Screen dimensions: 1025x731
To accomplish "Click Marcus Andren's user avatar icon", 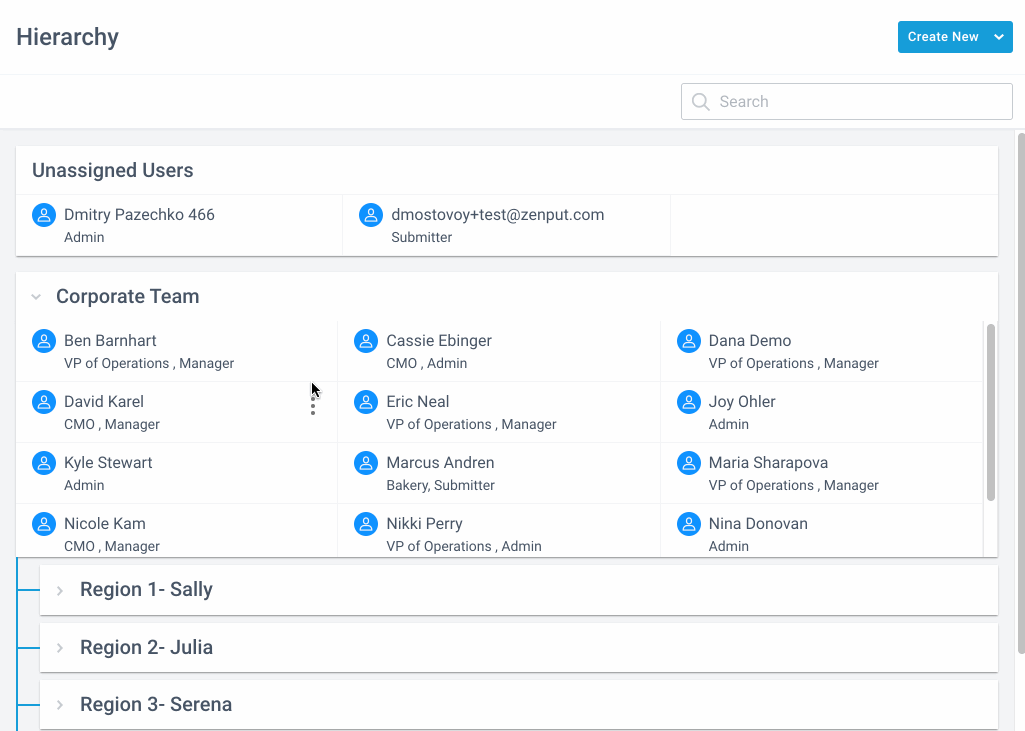I will click(x=365, y=462).
